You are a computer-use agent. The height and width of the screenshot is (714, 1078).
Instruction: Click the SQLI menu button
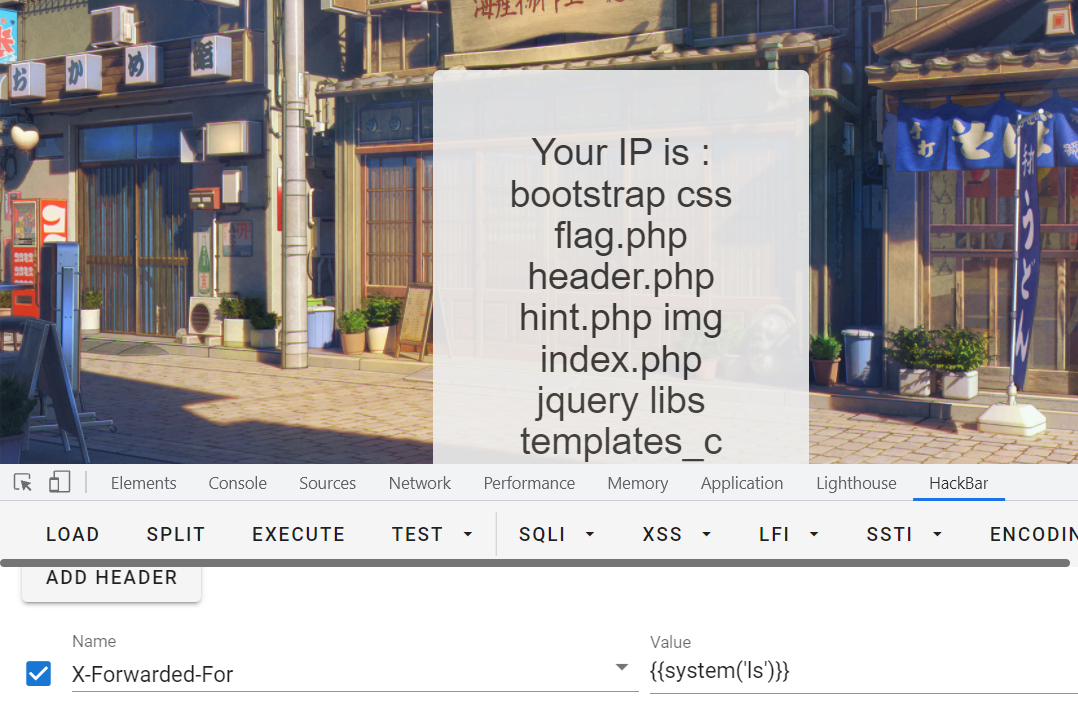point(542,534)
